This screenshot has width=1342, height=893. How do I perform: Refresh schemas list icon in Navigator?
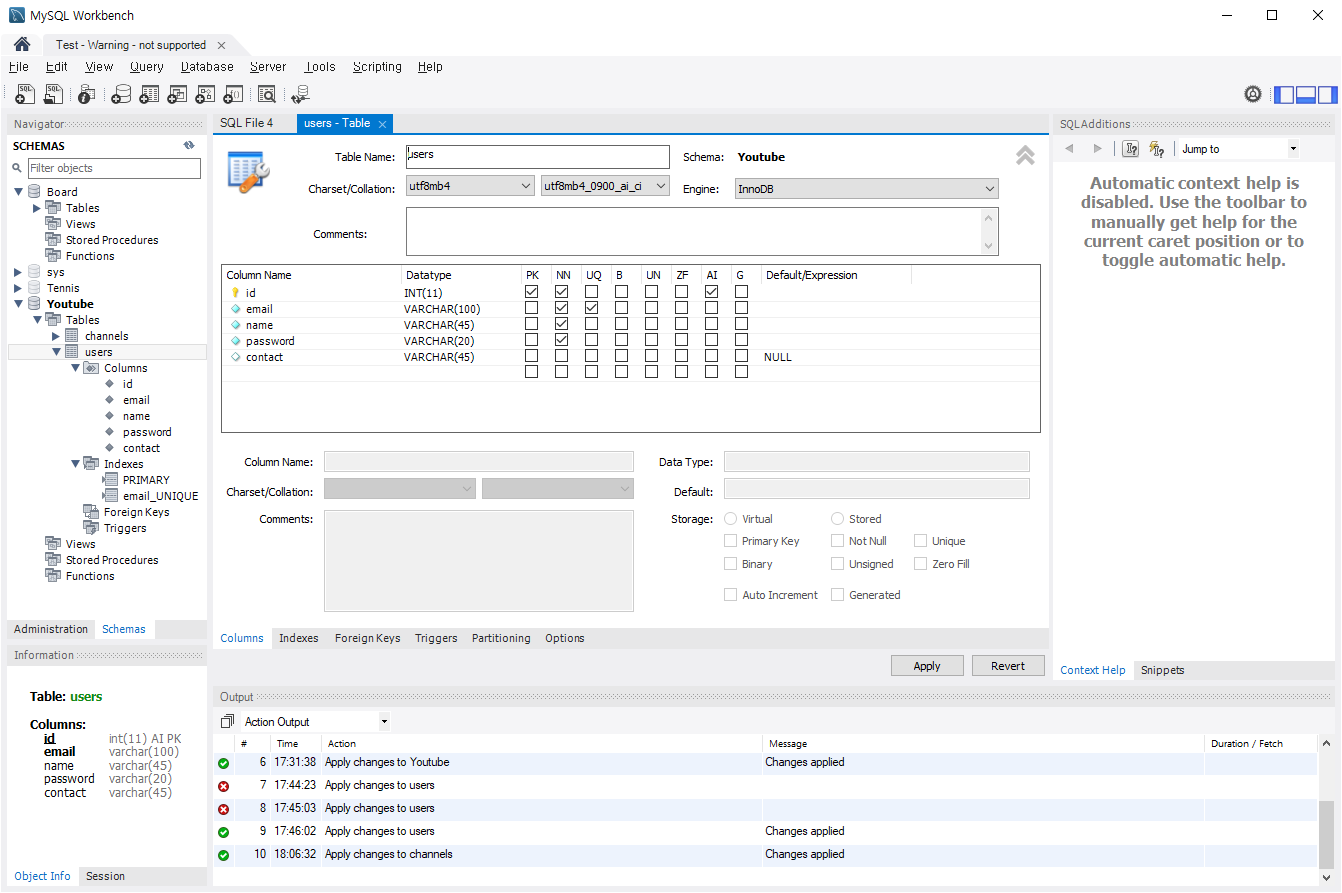189,146
